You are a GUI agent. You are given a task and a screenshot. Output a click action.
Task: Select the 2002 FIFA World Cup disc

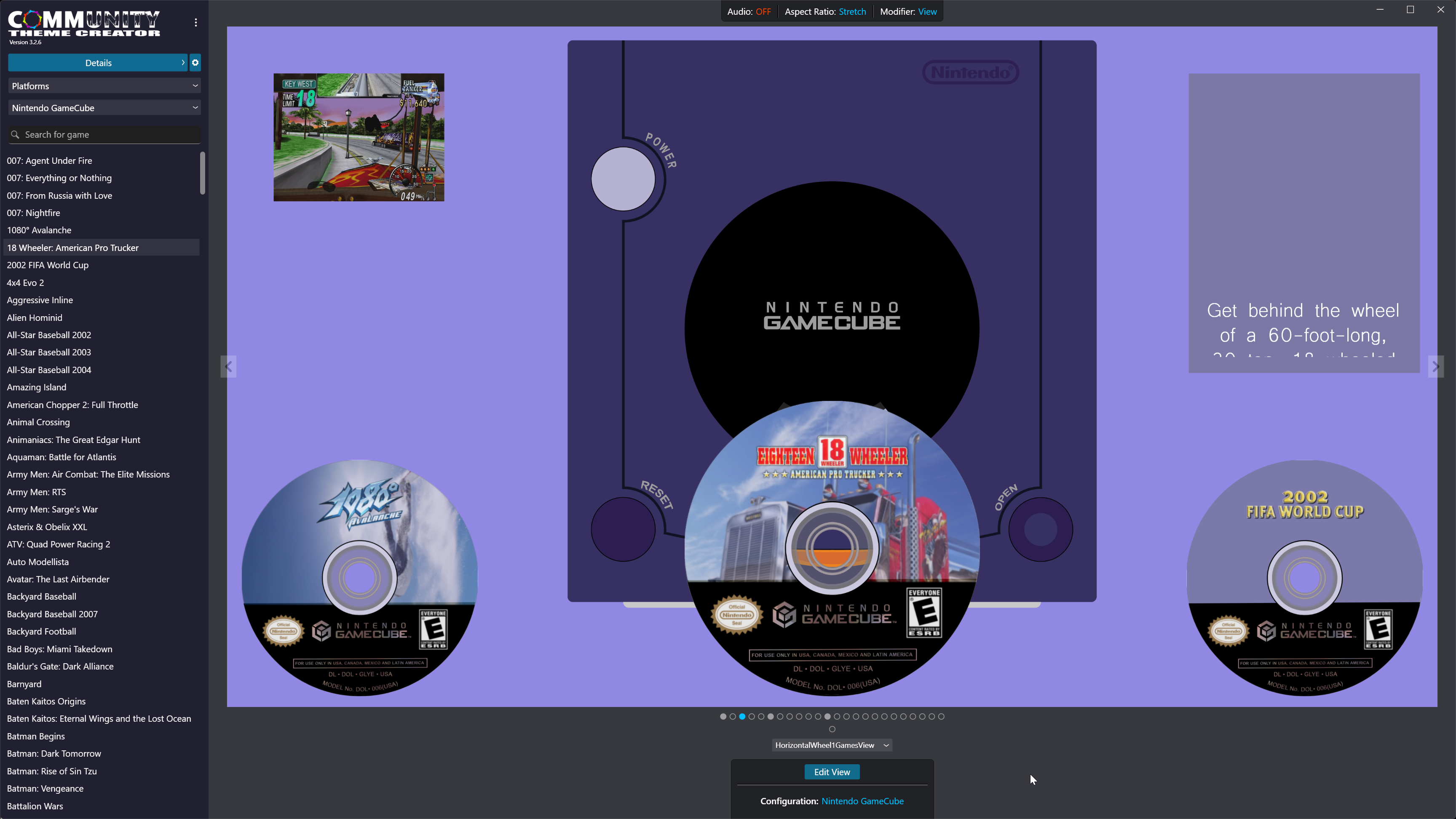click(1304, 577)
